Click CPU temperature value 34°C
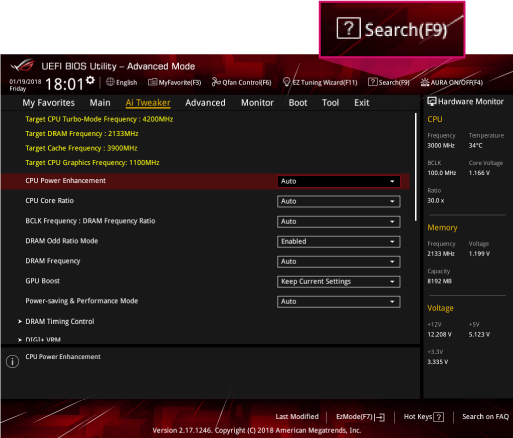Viewport: 513px width, 438px height. (475, 145)
